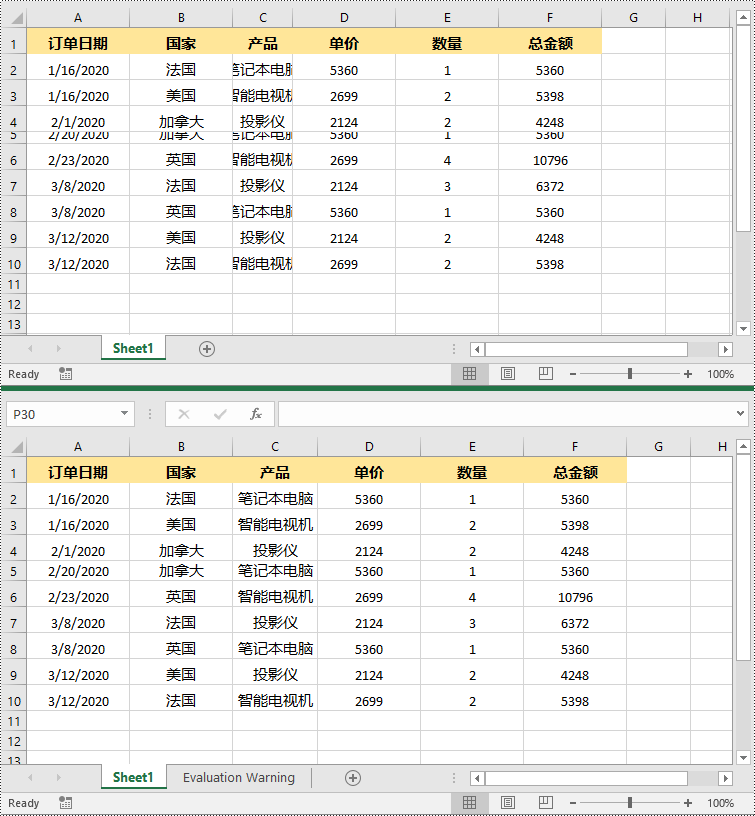This screenshot has height=816, width=755.
Task: Expand the formula bar with chevron
Action: (x=740, y=414)
